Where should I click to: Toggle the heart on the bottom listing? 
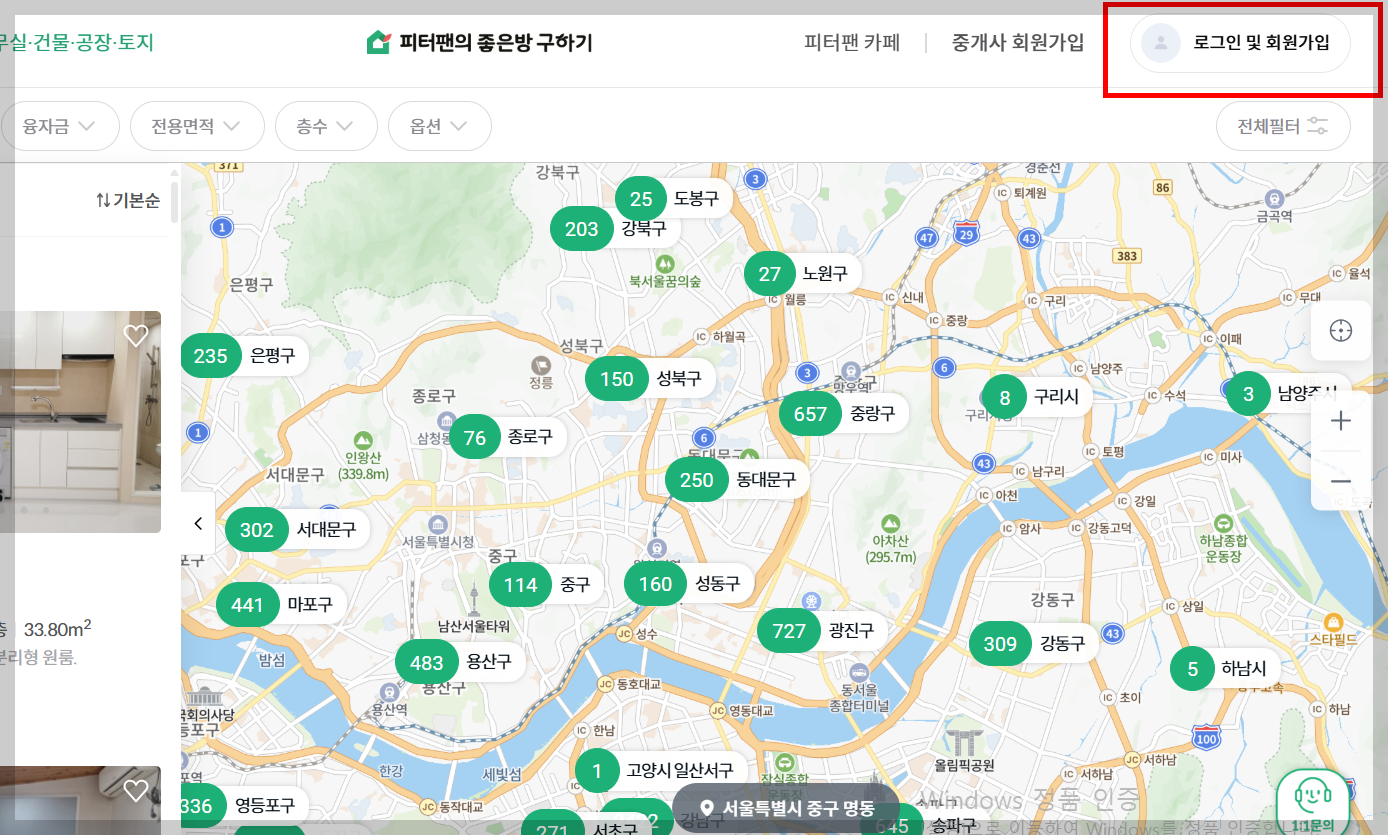tap(136, 790)
